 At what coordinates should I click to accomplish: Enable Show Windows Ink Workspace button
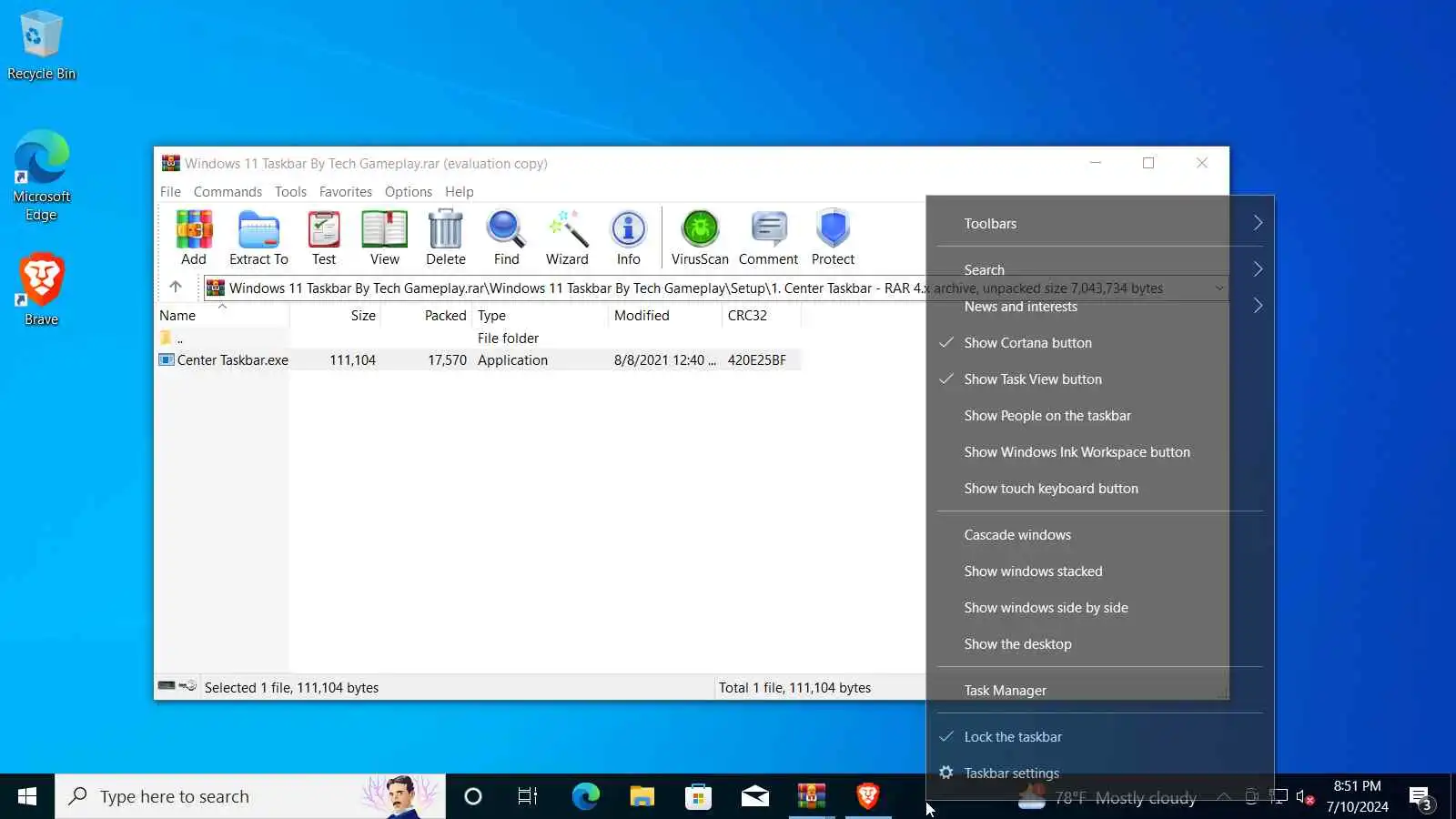[1100, 452]
